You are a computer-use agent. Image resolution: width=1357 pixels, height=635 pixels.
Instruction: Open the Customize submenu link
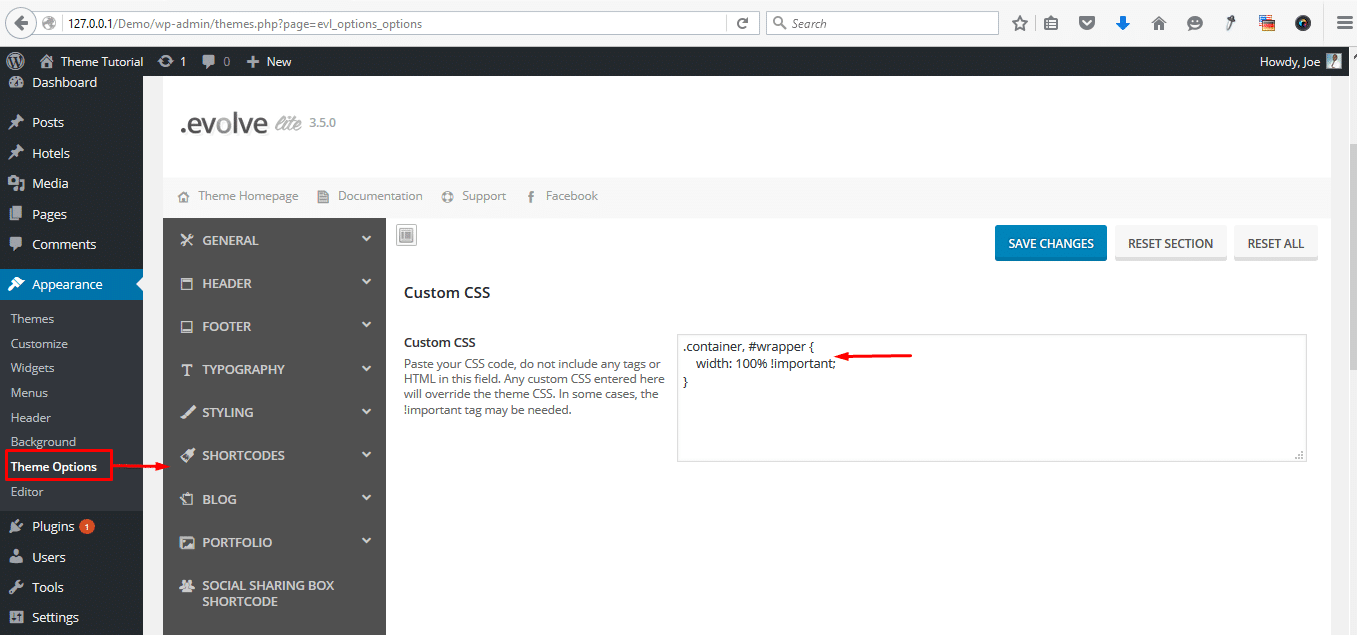click(x=39, y=344)
